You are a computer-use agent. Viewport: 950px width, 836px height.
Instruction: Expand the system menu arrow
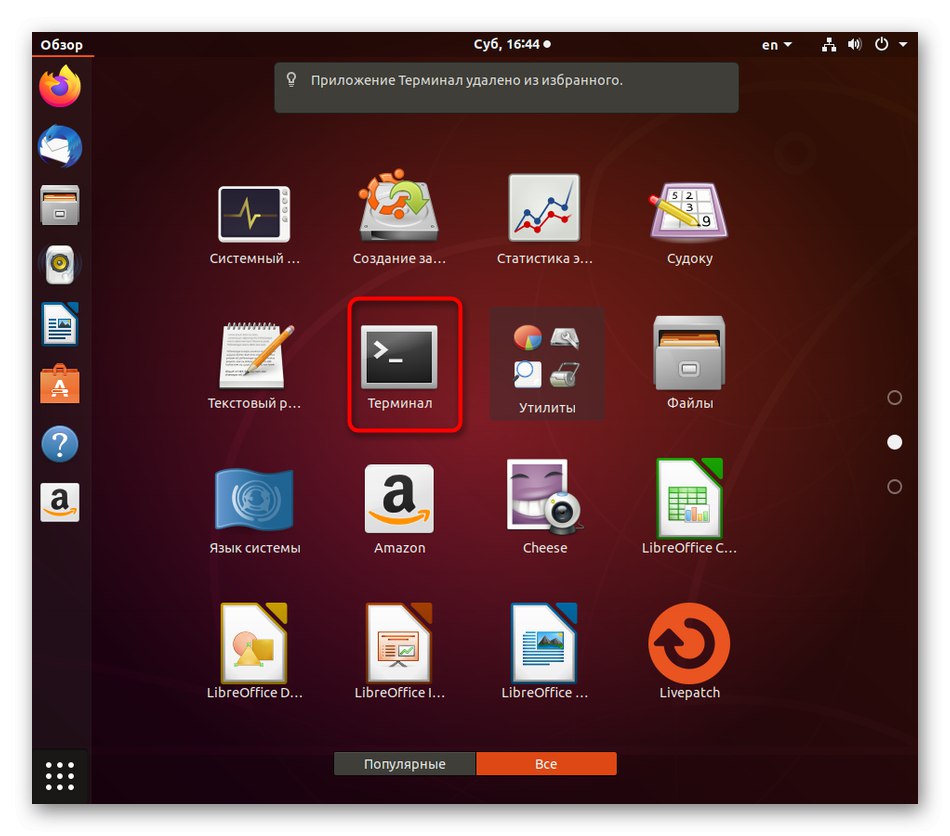coord(903,44)
